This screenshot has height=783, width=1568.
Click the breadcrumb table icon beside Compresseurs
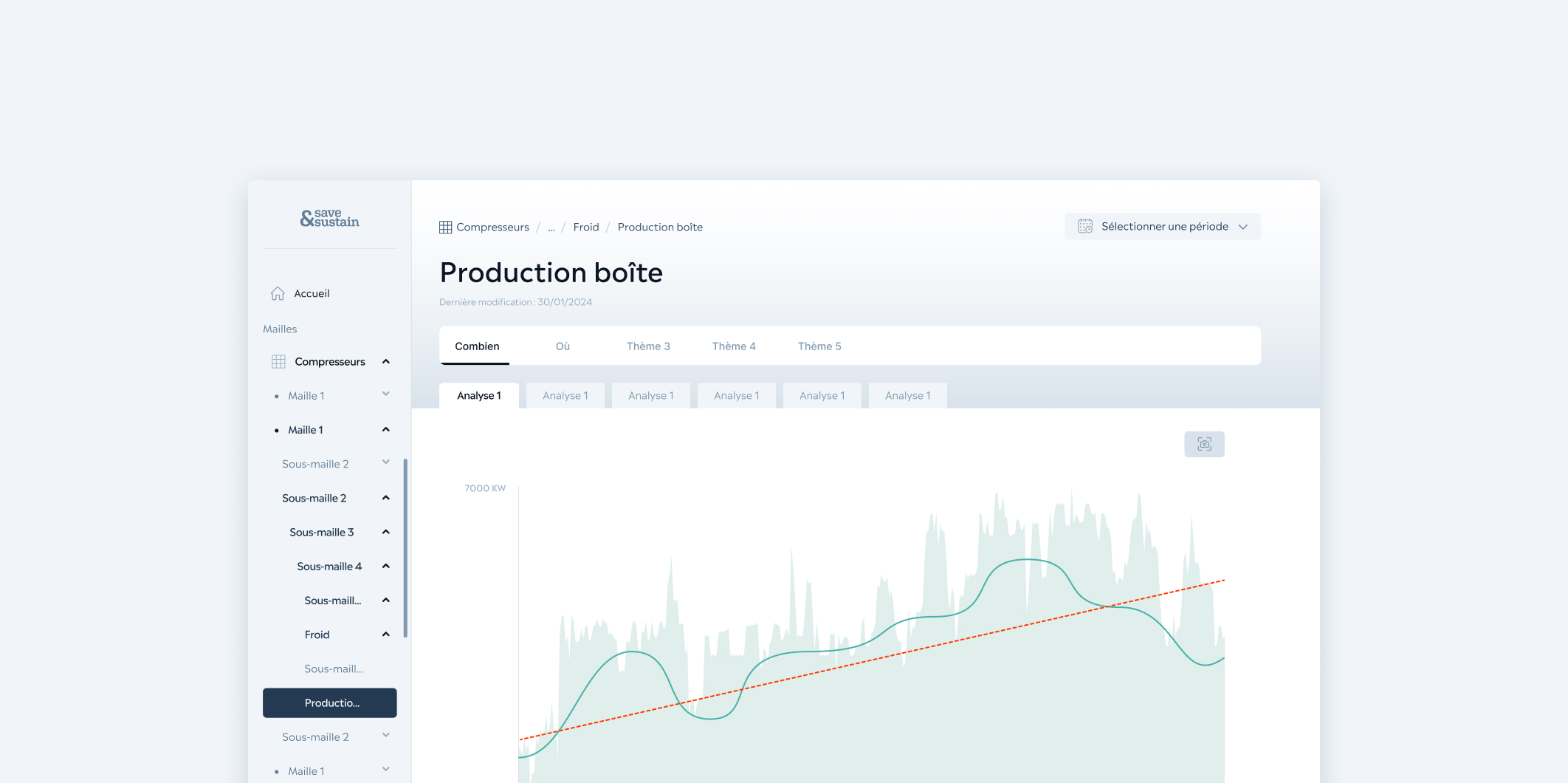[x=445, y=228]
